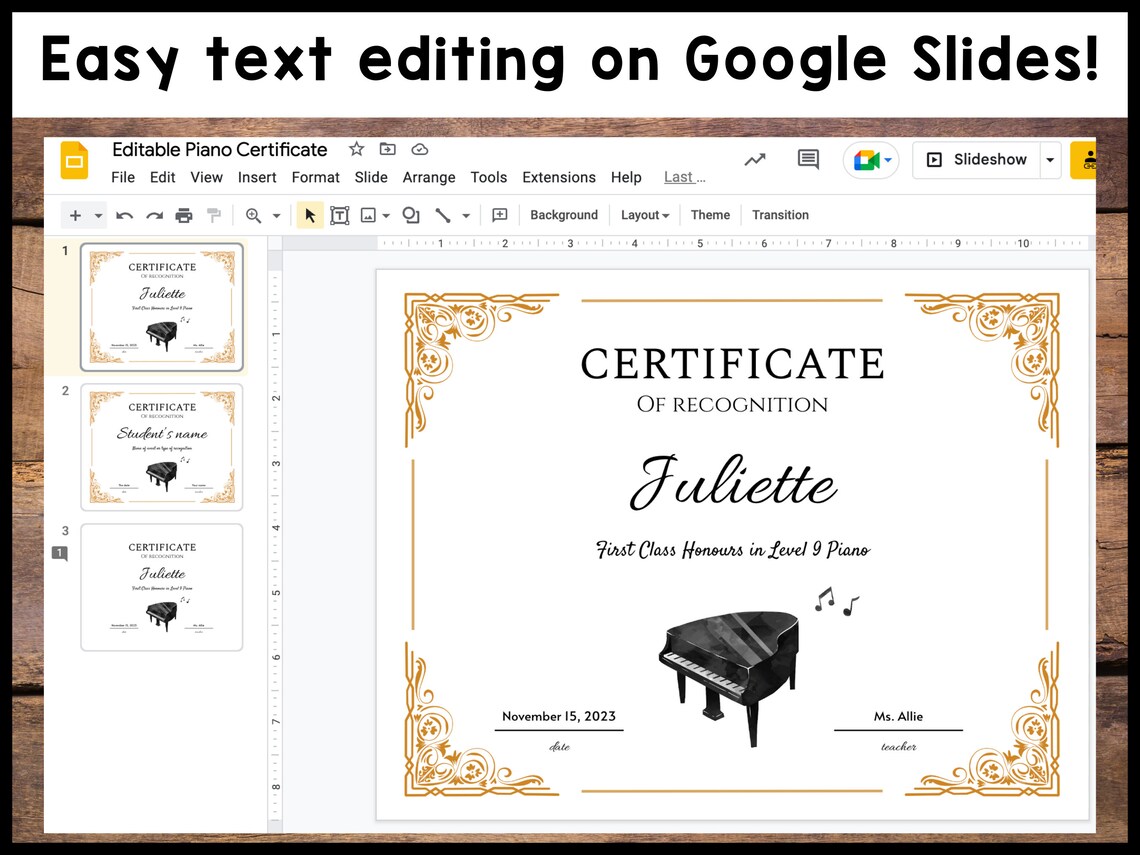Viewport: 1140px width, 855px height.
Task: Select the Paint format tool
Action: (214, 214)
